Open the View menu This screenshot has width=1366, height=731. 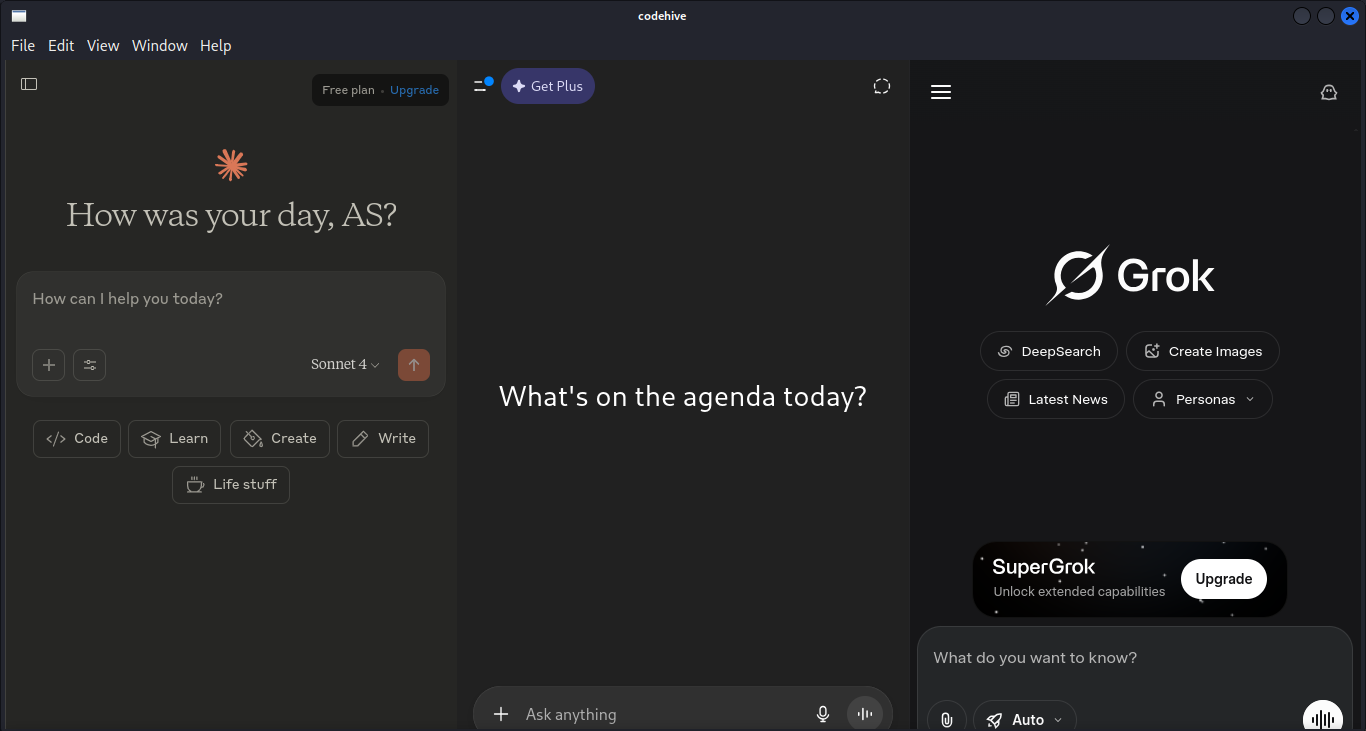[103, 46]
